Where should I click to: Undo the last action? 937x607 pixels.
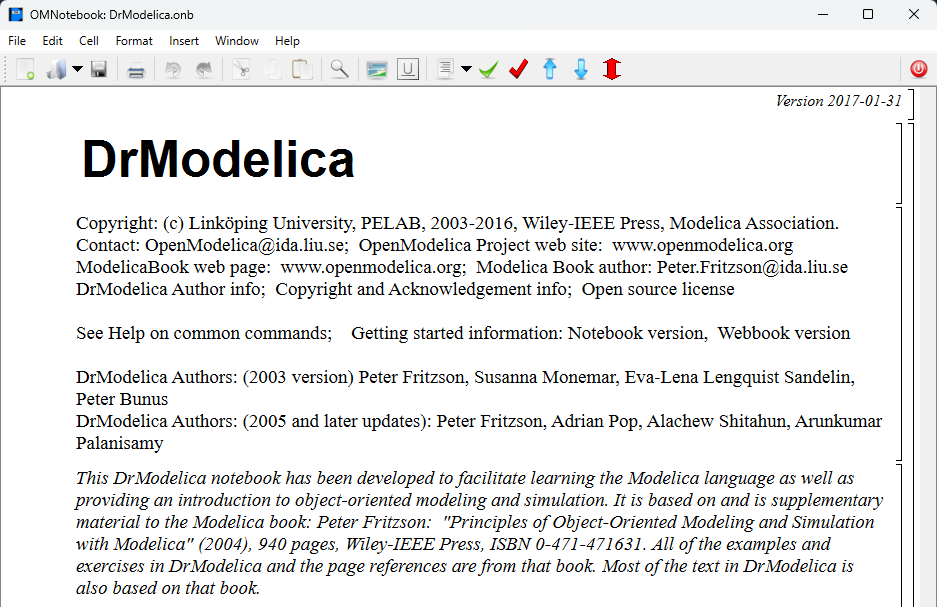173,70
